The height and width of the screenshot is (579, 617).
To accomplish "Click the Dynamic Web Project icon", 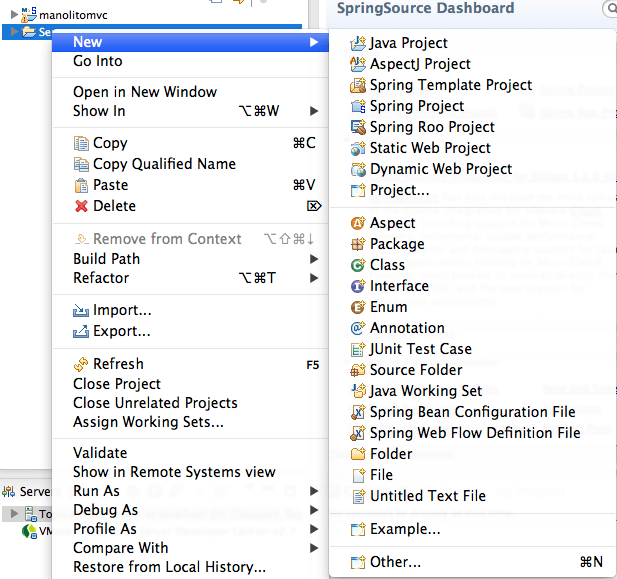I will 358,169.
